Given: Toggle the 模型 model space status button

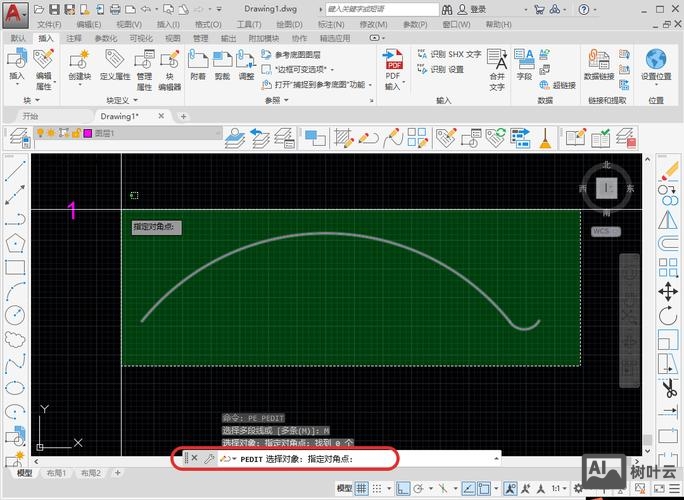Looking at the screenshot, I should click(x=343, y=488).
